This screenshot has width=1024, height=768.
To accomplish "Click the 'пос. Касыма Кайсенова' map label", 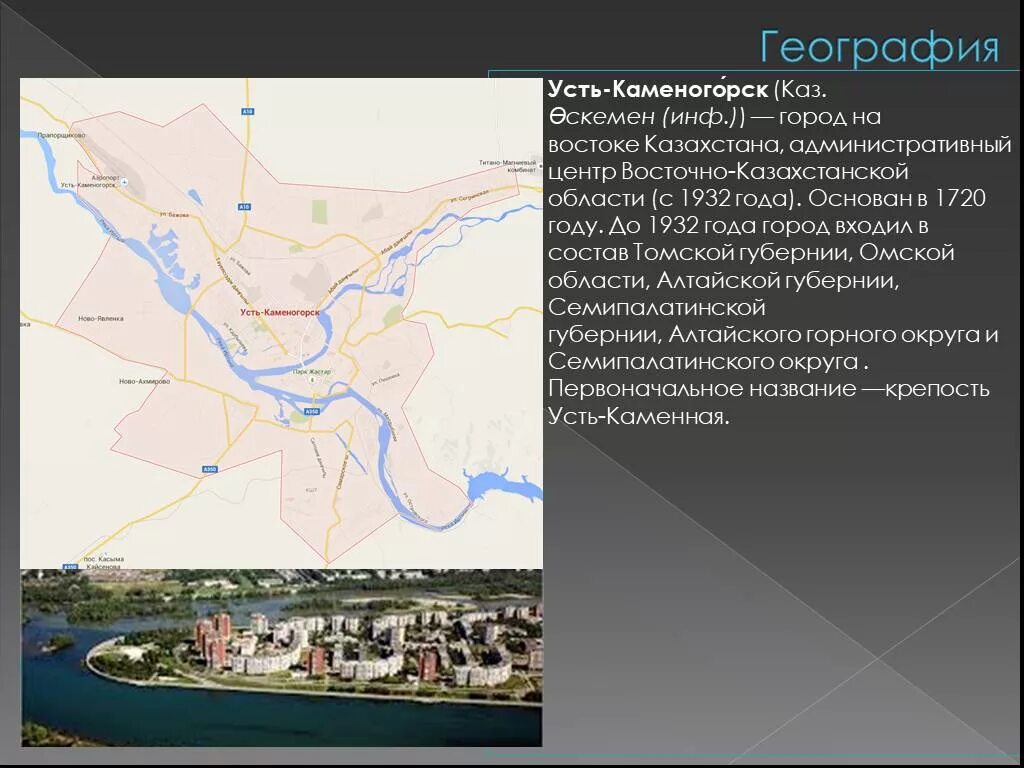I will click(103, 563).
